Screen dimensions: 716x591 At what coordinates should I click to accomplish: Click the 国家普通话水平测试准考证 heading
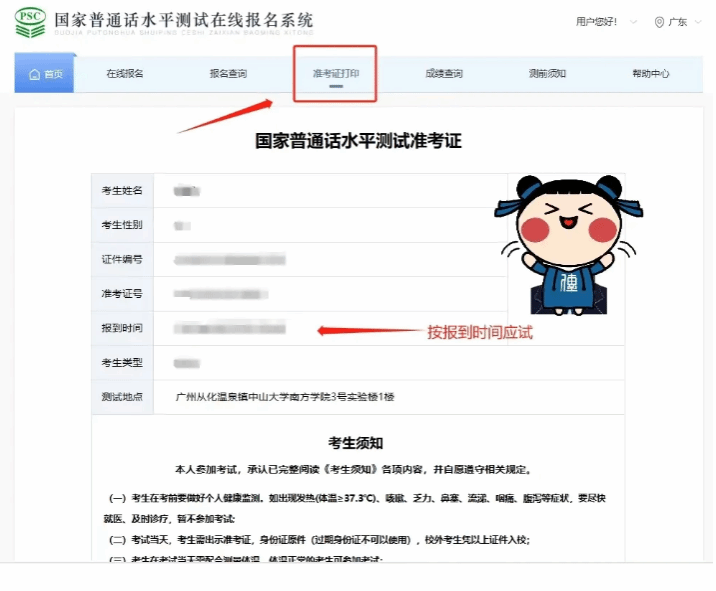(x=358, y=141)
